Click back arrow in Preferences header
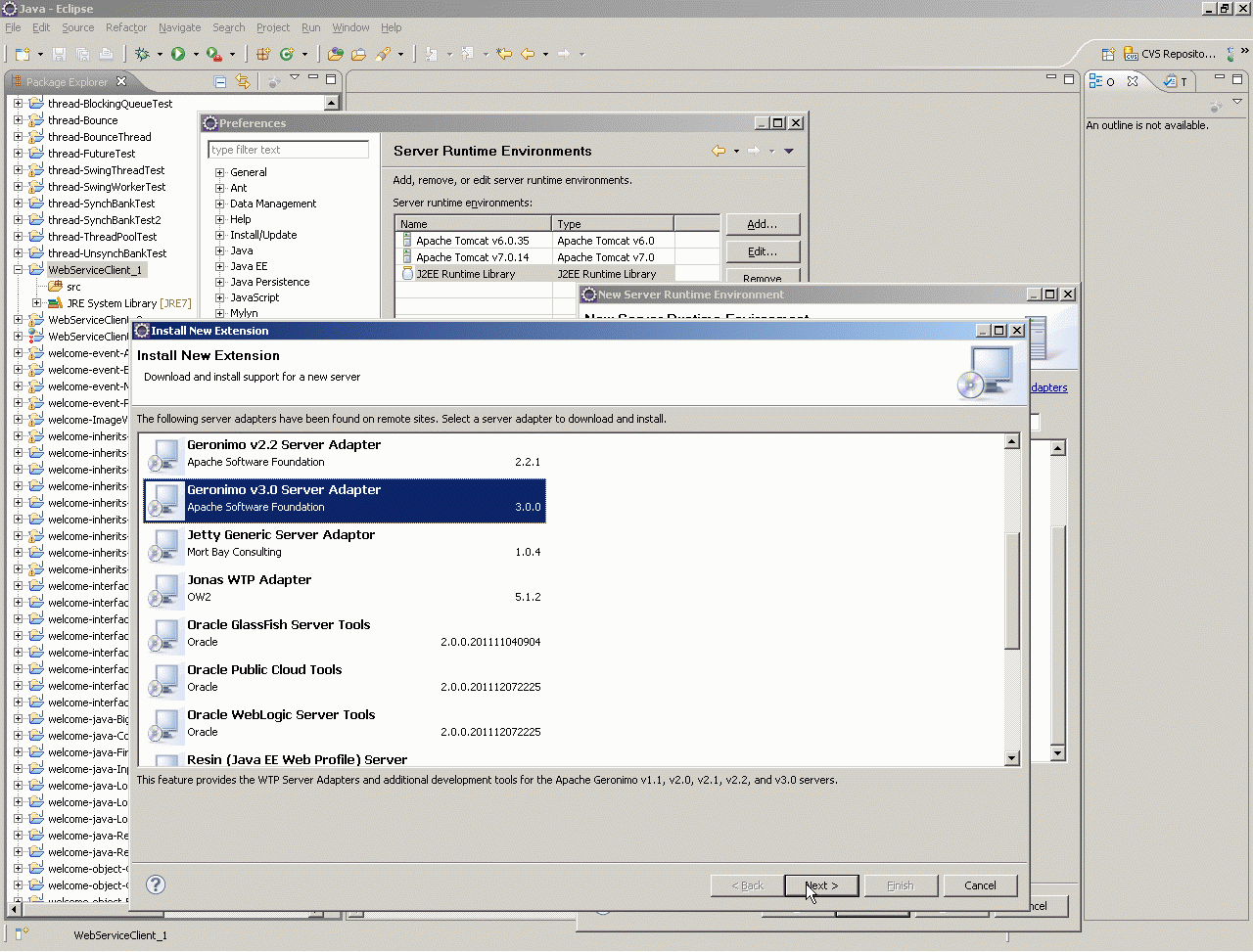1253x952 pixels. [719, 151]
